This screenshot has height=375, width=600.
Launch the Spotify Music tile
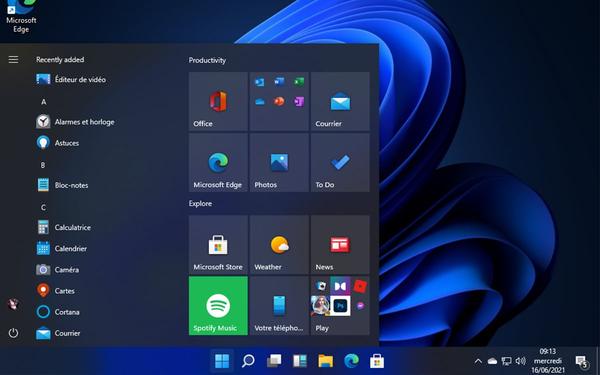click(x=218, y=306)
